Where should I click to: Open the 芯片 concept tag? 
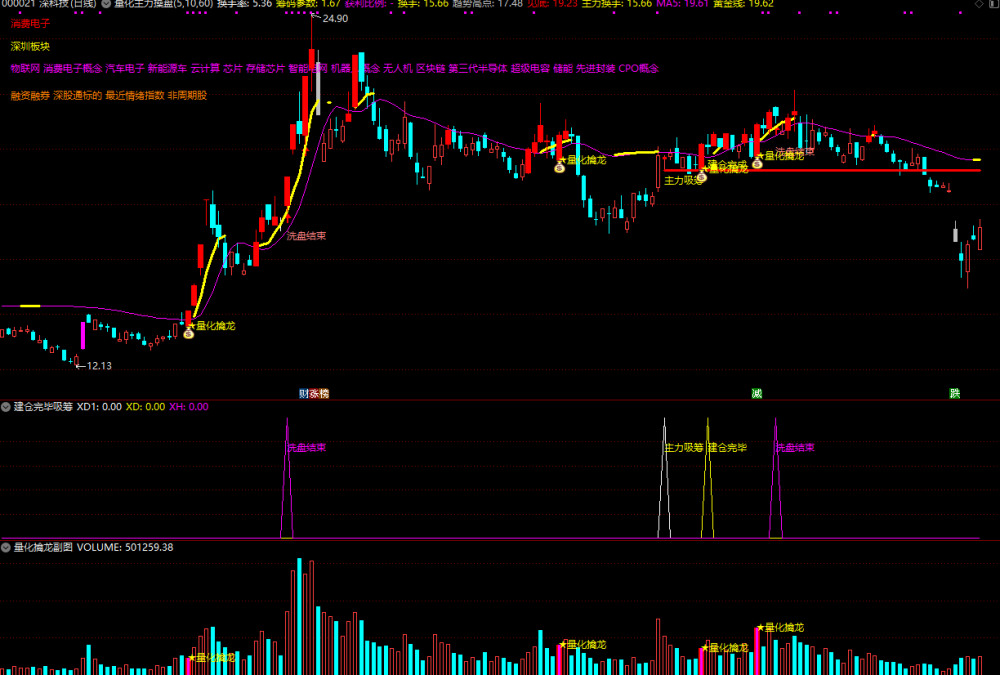(233, 68)
